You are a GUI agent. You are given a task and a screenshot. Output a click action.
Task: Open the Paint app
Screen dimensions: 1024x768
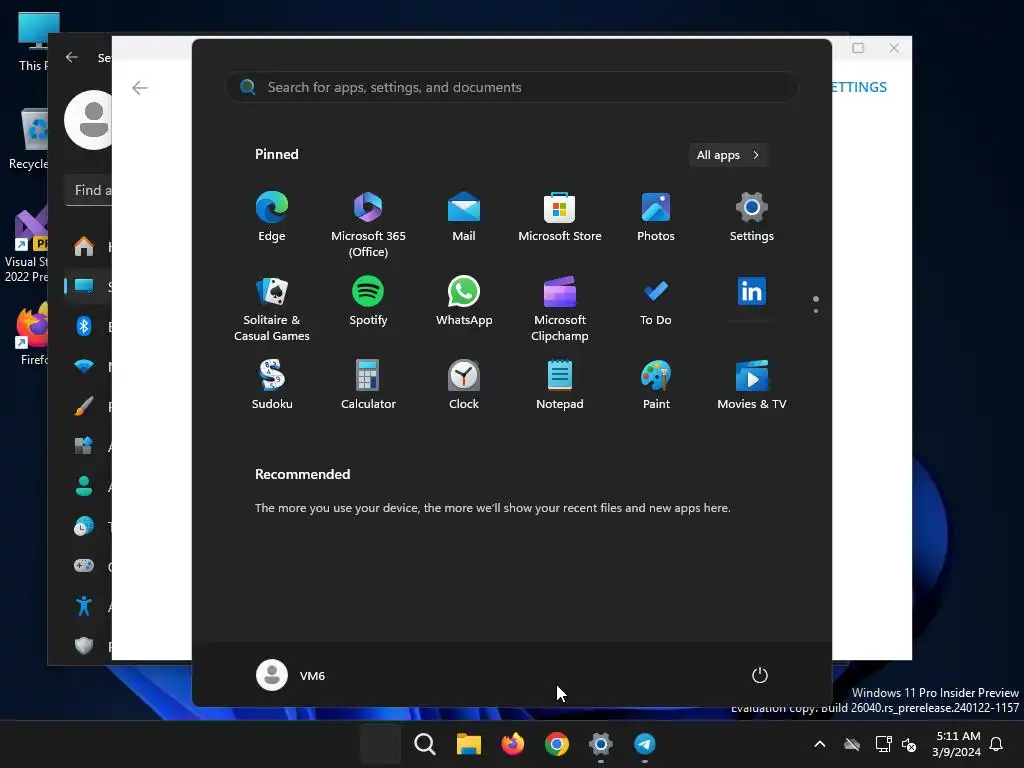(x=656, y=385)
